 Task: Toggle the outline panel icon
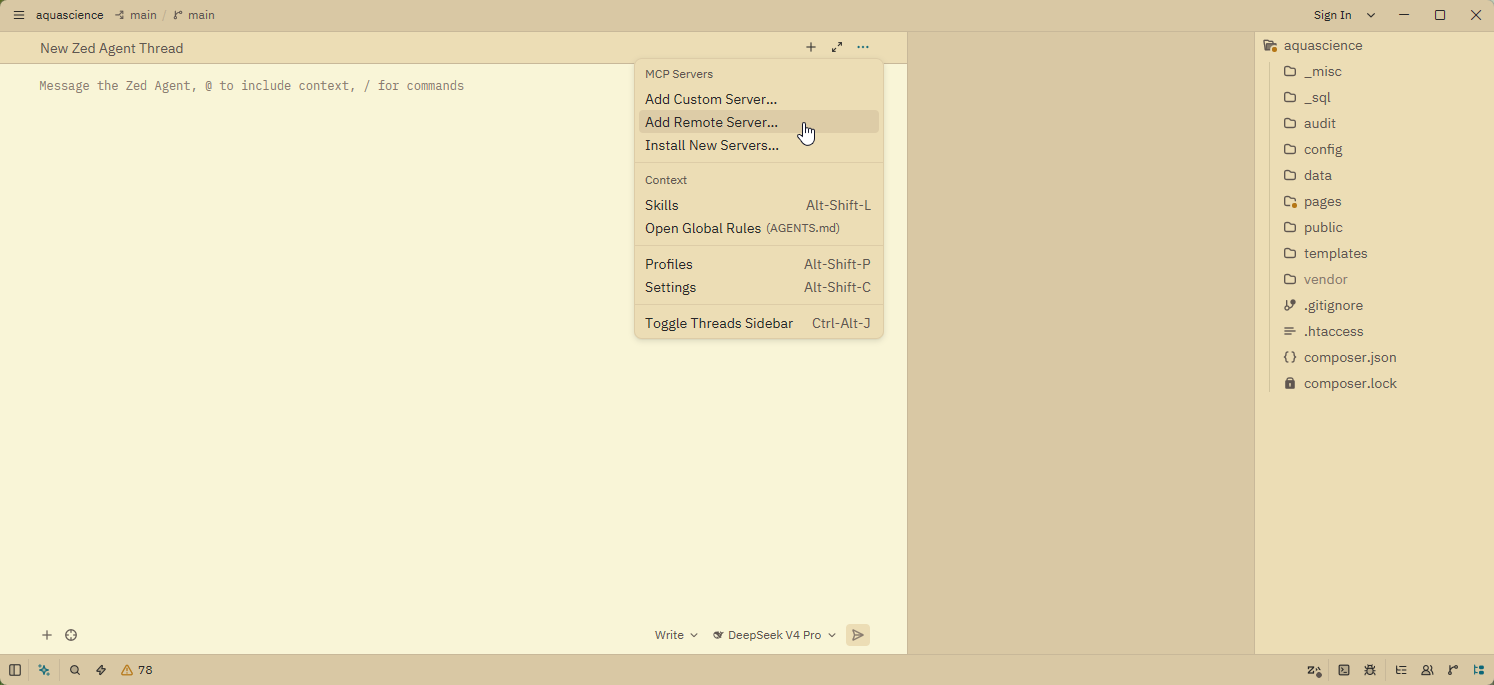1401,670
